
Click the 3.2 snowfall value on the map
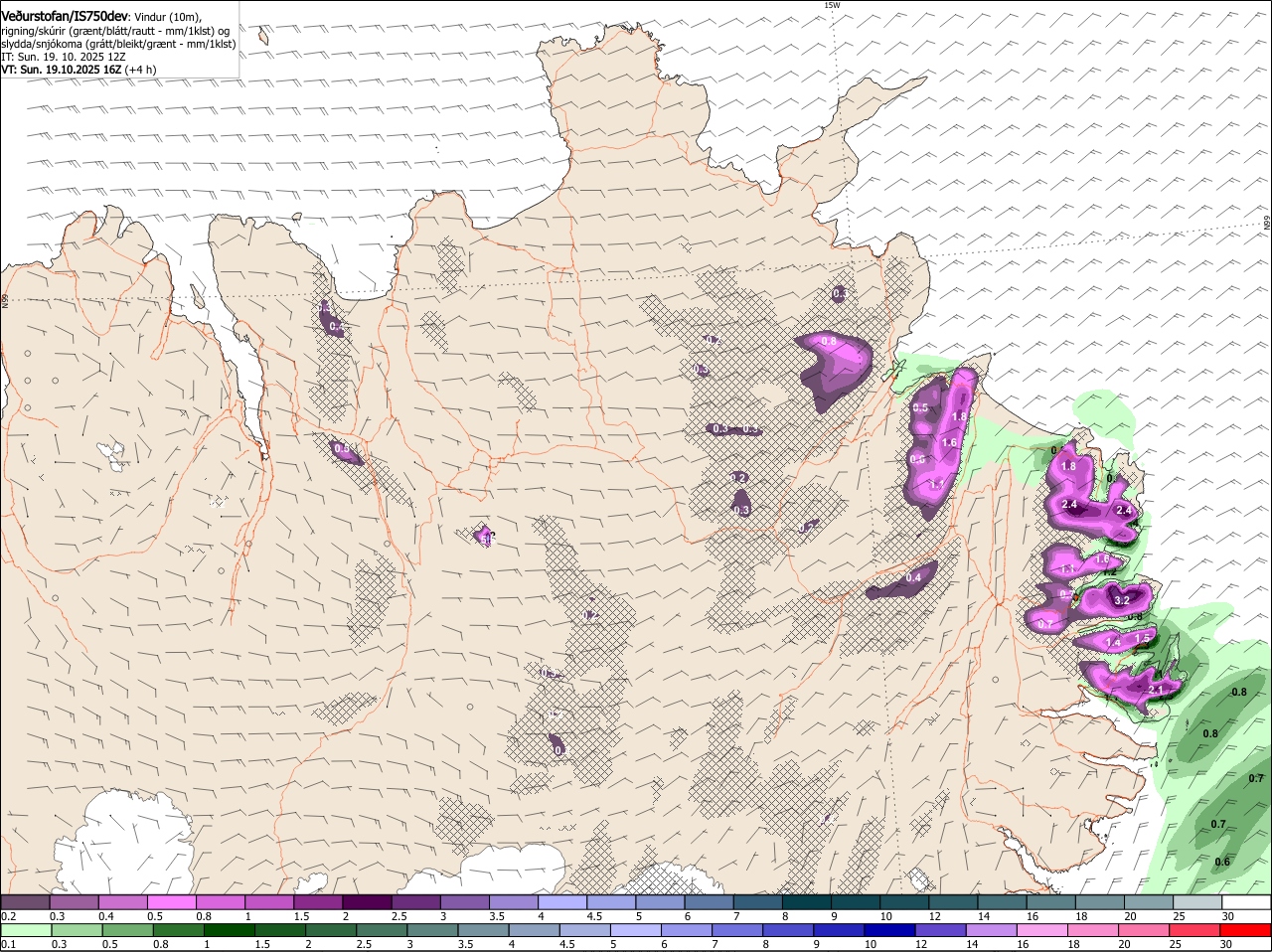coord(1123,601)
